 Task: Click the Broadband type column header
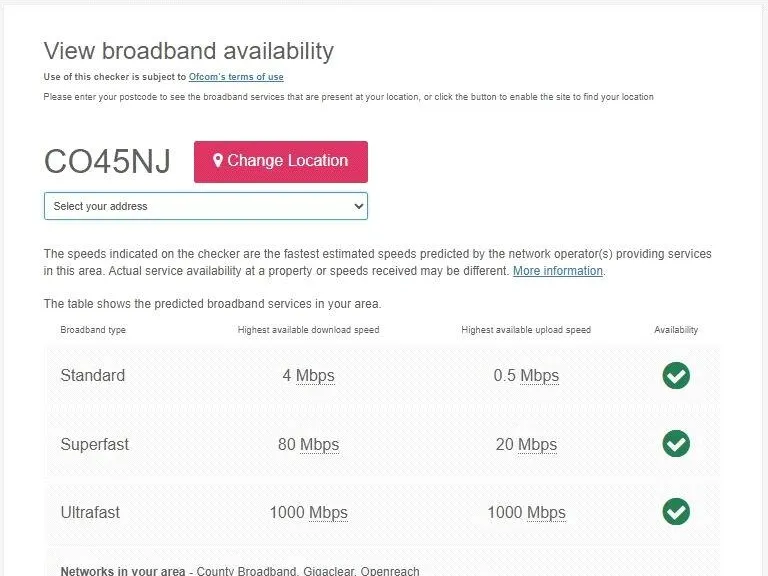(x=93, y=330)
